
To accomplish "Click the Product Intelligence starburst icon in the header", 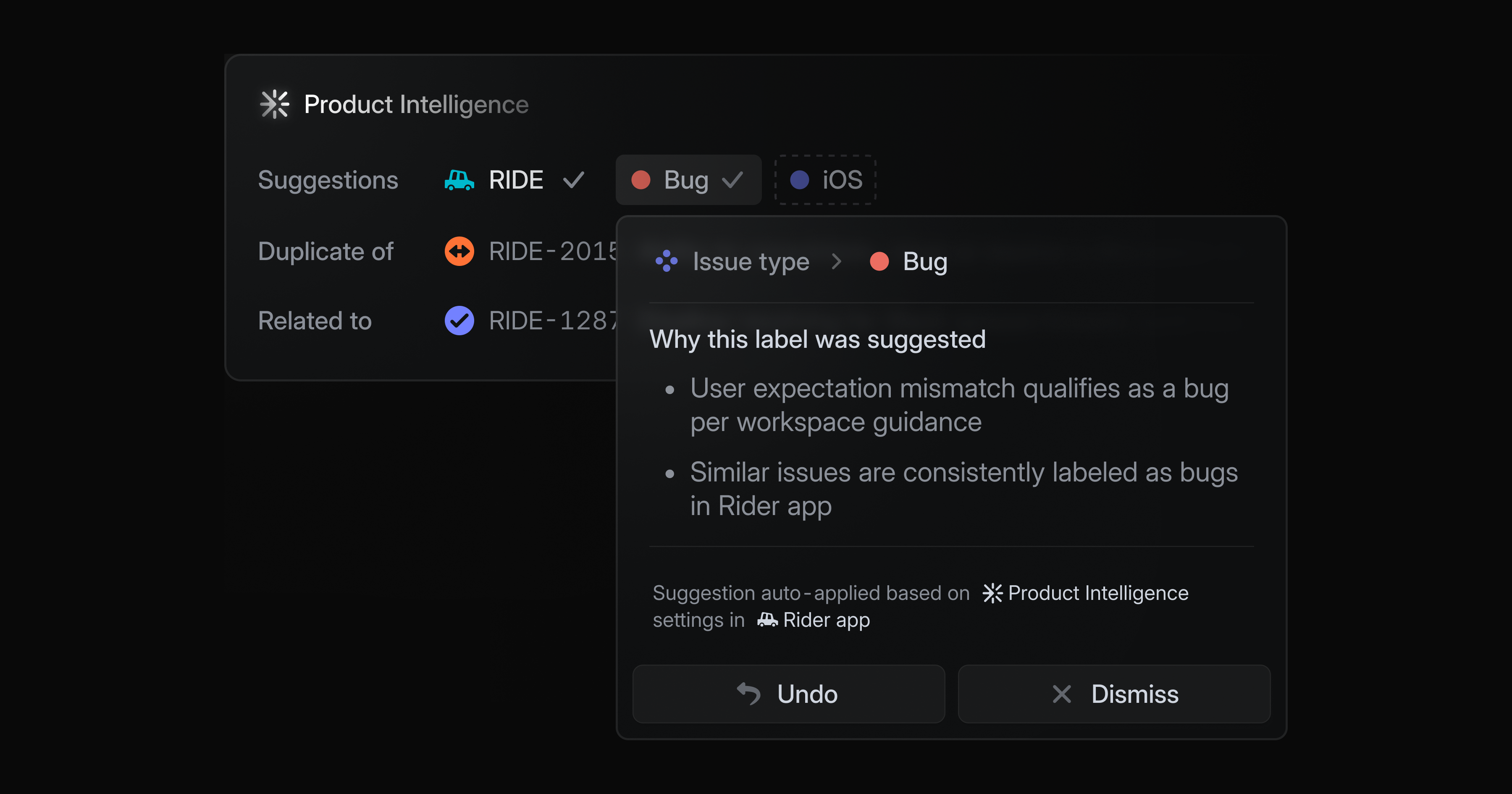I will pos(275,105).
